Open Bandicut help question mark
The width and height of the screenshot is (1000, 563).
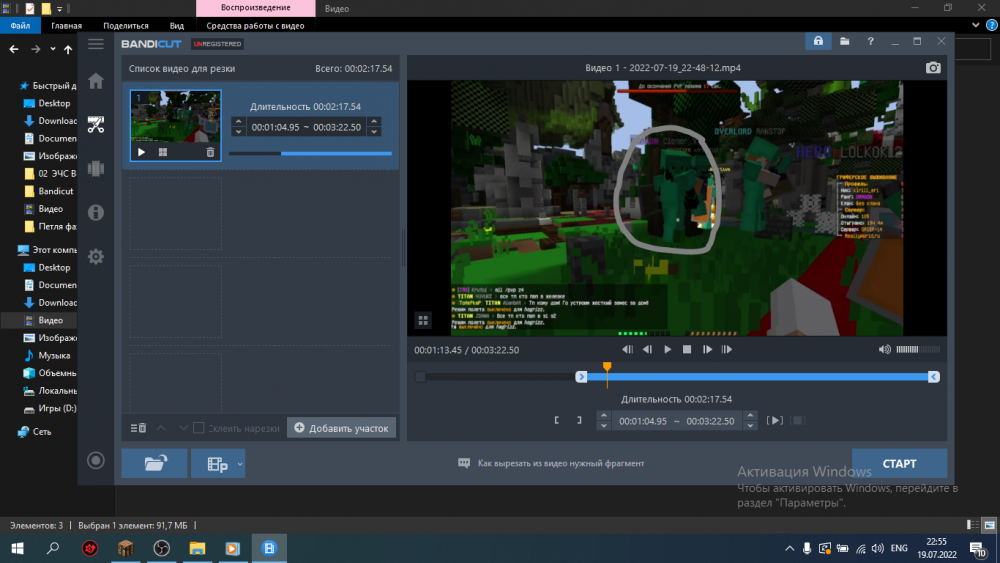pos(871,41)
